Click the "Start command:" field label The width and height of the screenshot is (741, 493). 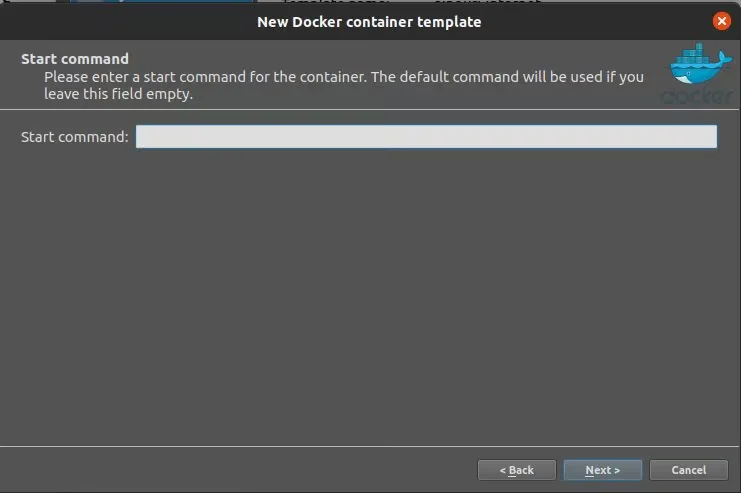point(75,137)
